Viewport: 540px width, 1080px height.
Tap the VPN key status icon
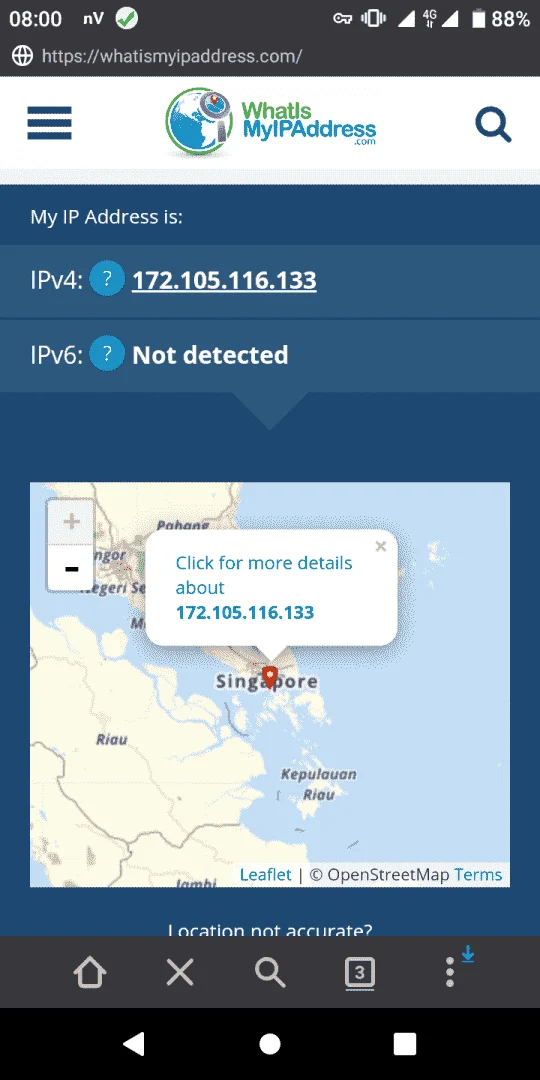tap(342, 19)
